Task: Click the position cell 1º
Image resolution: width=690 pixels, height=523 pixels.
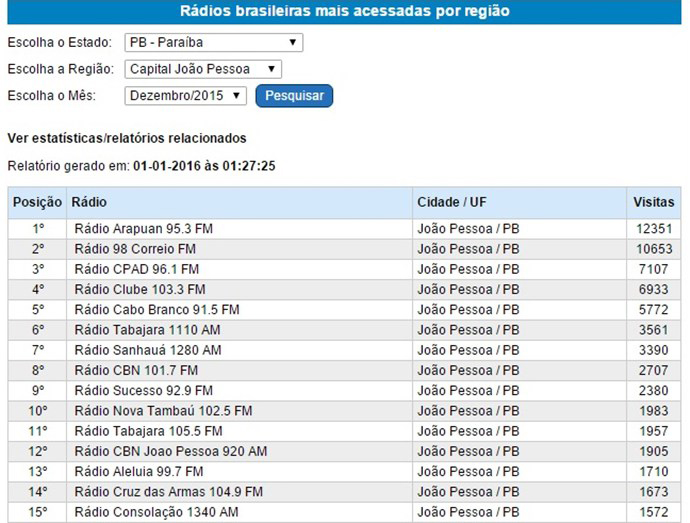Action: [x=38, y=229]
